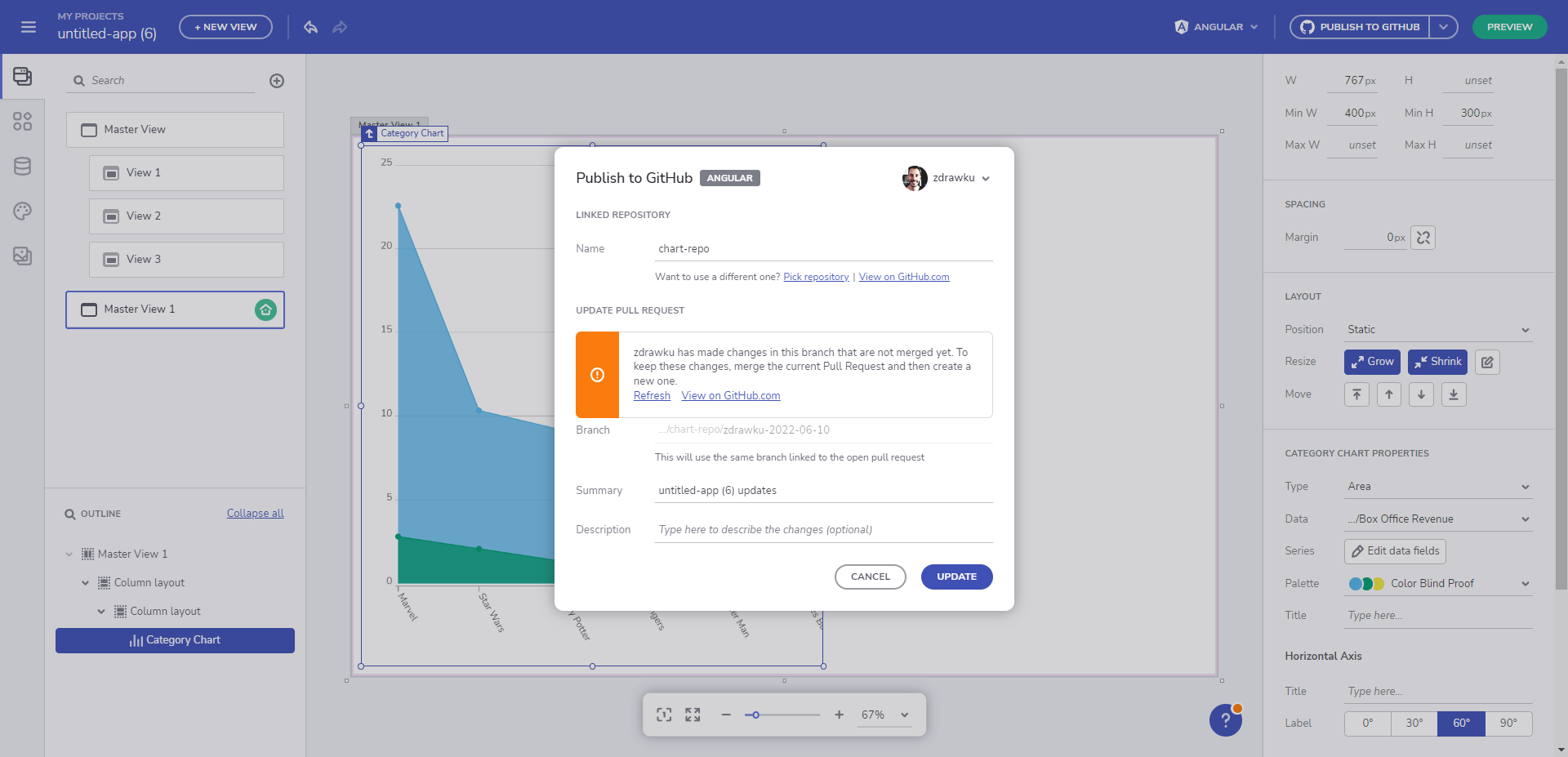1568x757 pixels.
Task: Move element to top icon
Action: 1356,395
